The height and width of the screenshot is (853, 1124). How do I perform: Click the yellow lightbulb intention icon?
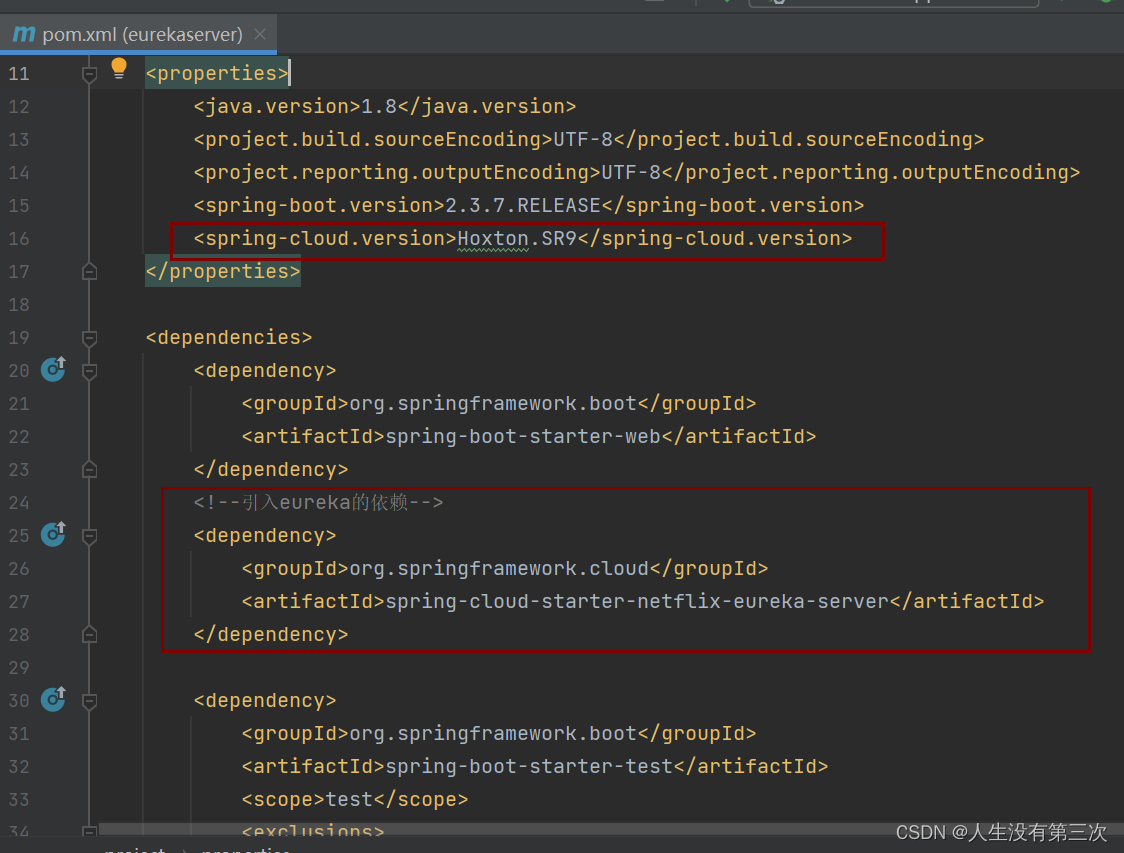119,69
